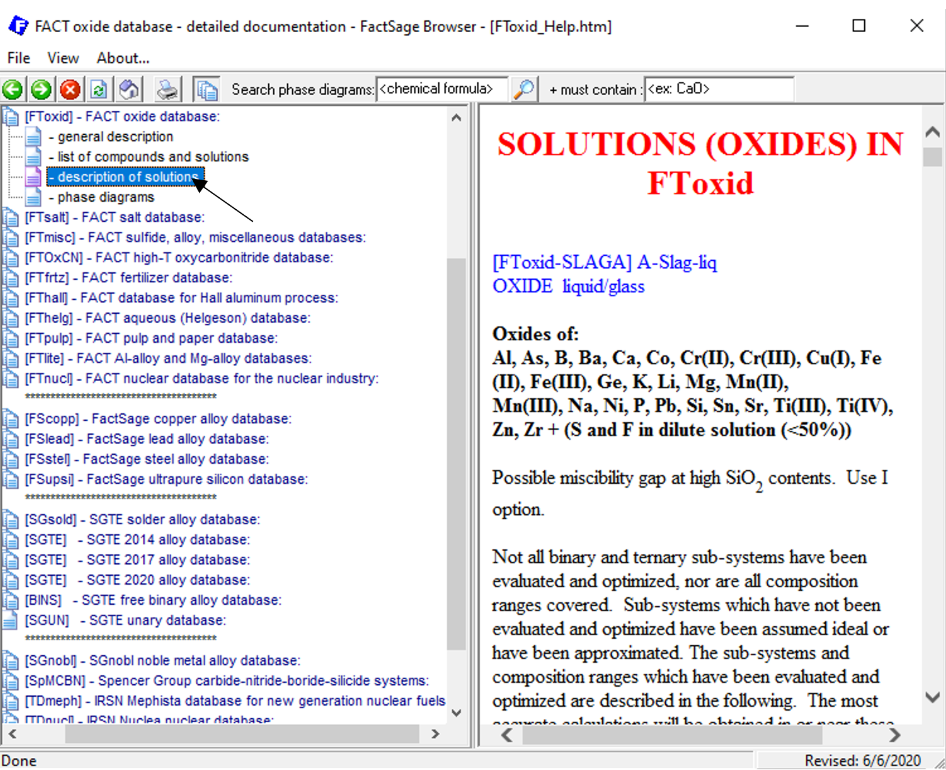Viewport: 946px width, 770px height.
Task: Click the chemical formula search field
Action: point(442,89)
